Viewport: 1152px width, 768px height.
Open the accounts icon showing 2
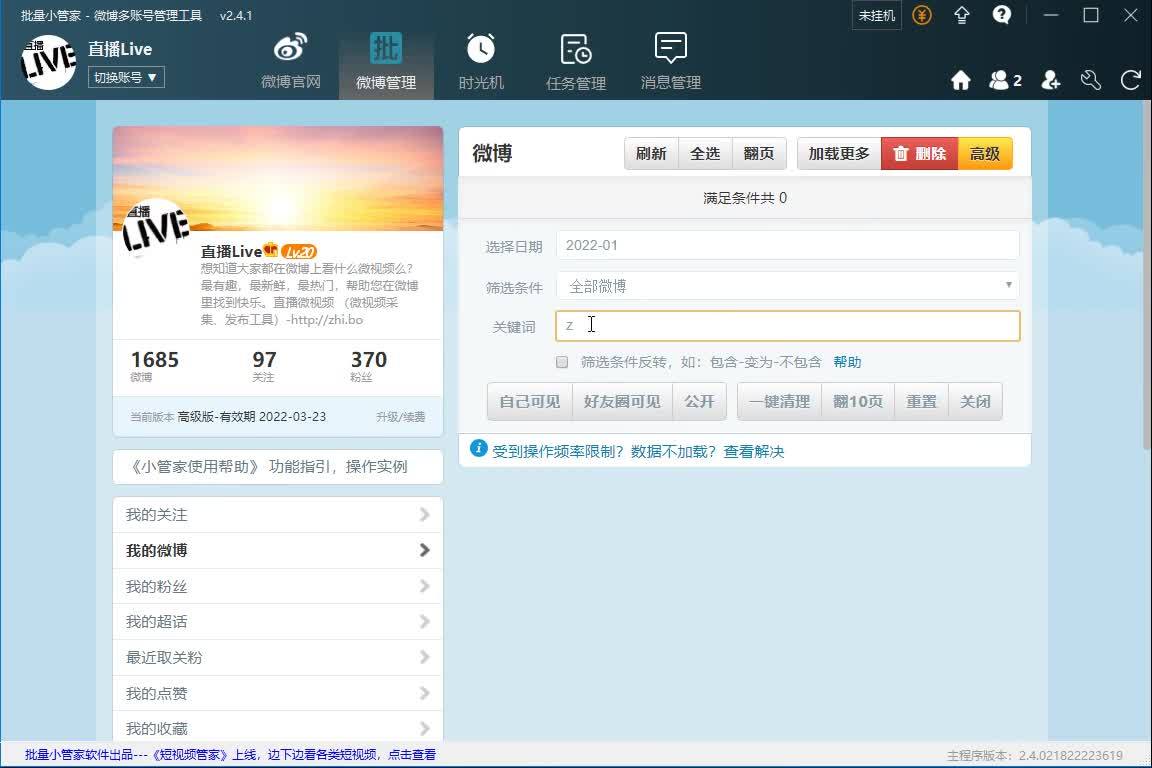tap(1004, 81)
